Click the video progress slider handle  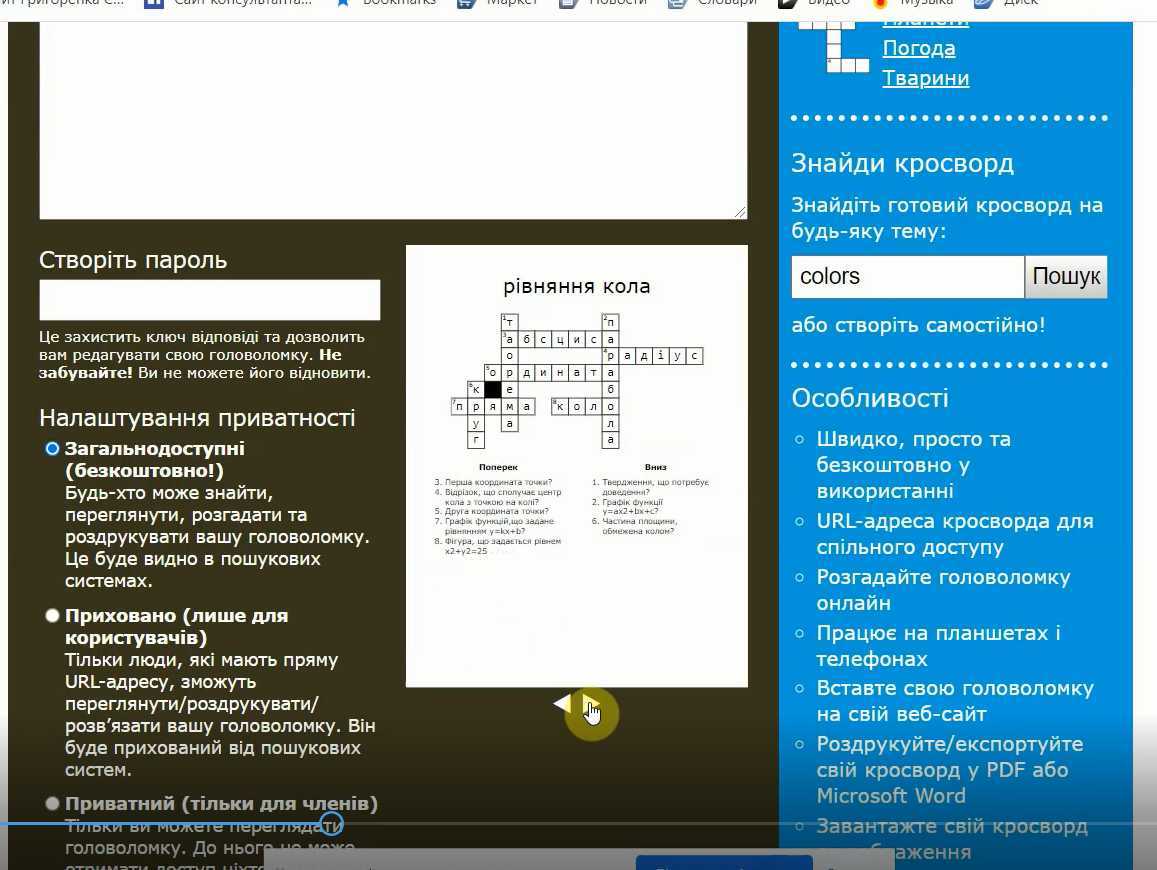[331, 824]
